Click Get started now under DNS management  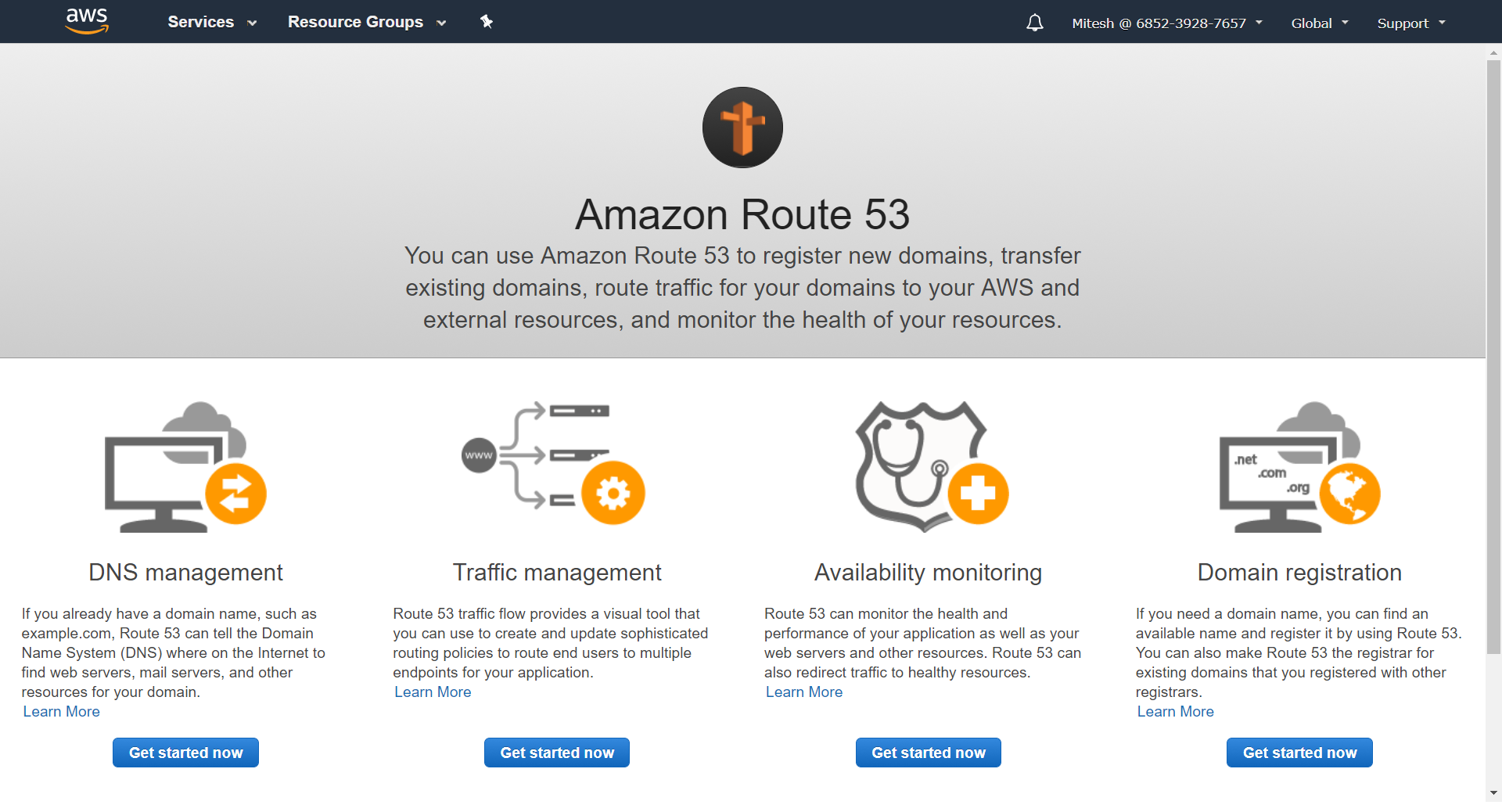click(185, 753)
